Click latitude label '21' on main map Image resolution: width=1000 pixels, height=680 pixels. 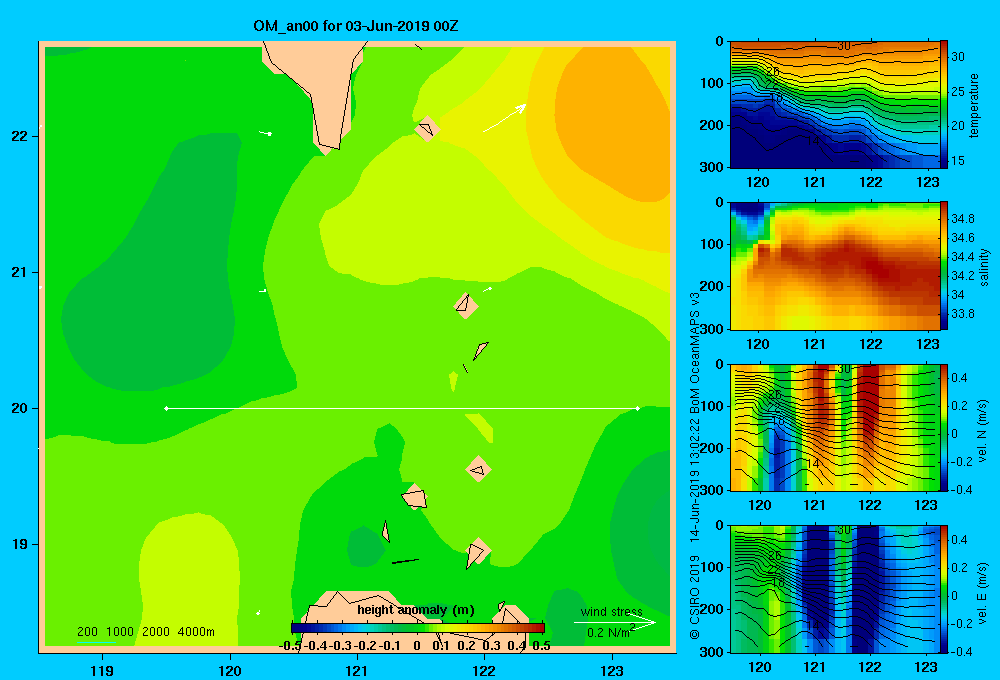20,272
